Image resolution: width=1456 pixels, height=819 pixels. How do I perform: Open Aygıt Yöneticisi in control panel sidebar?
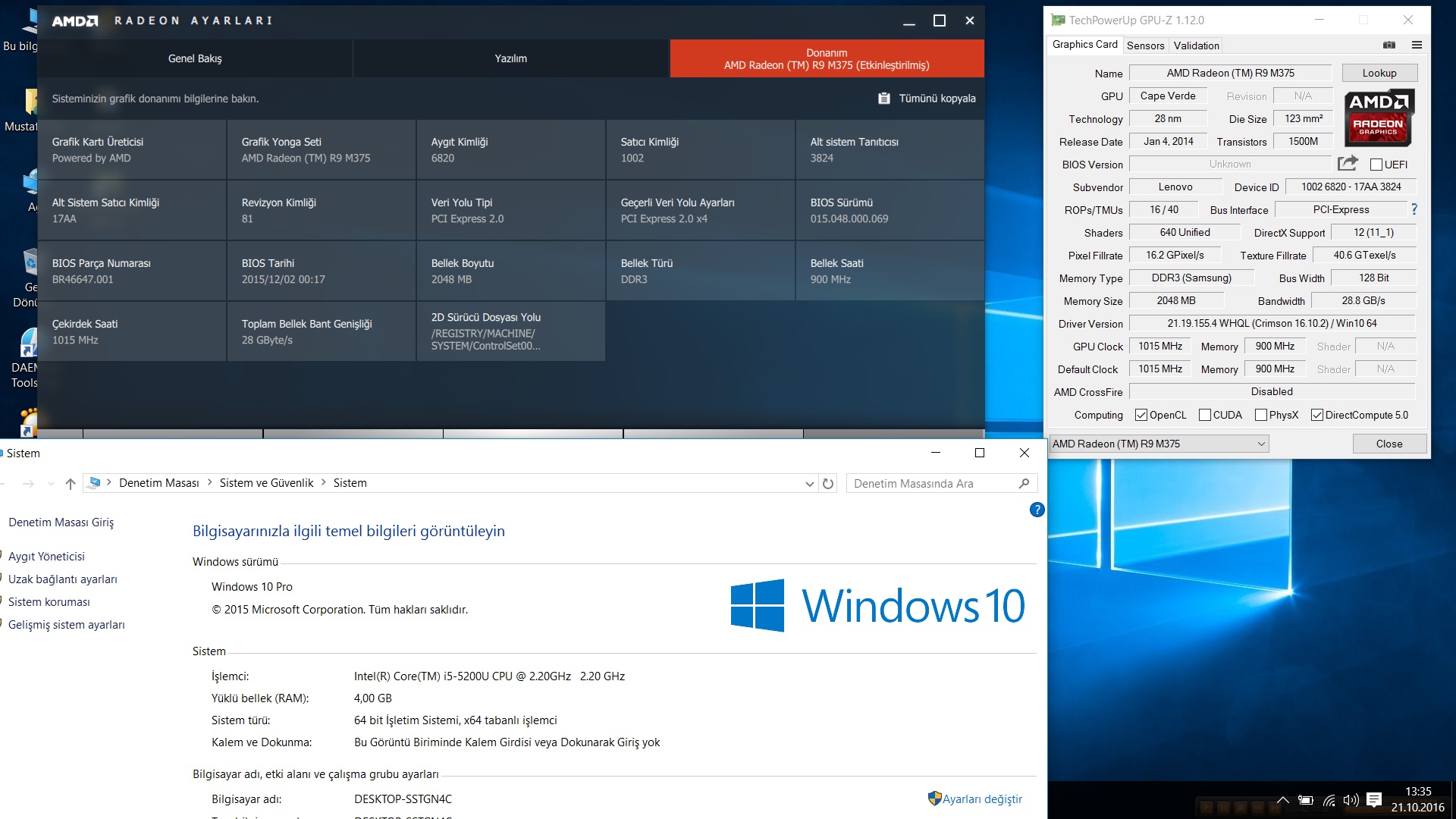(46, 556)
